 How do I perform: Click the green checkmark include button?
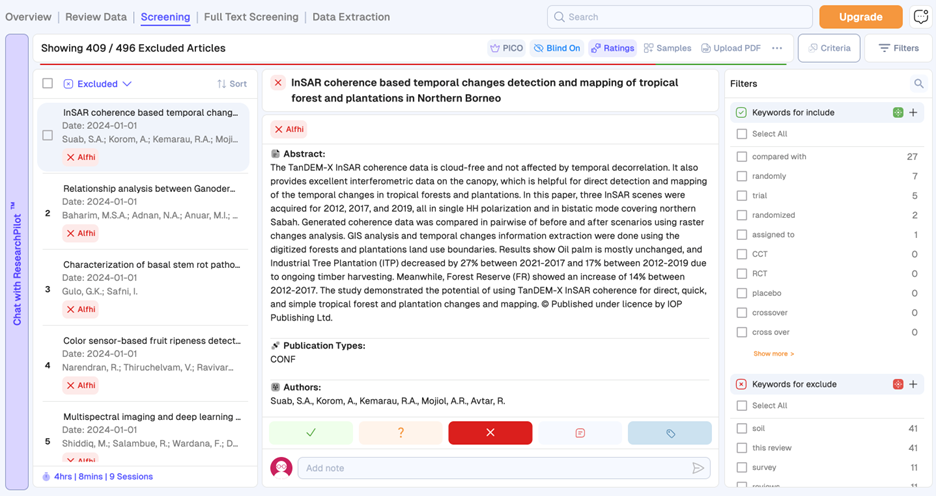coord(311,433)
